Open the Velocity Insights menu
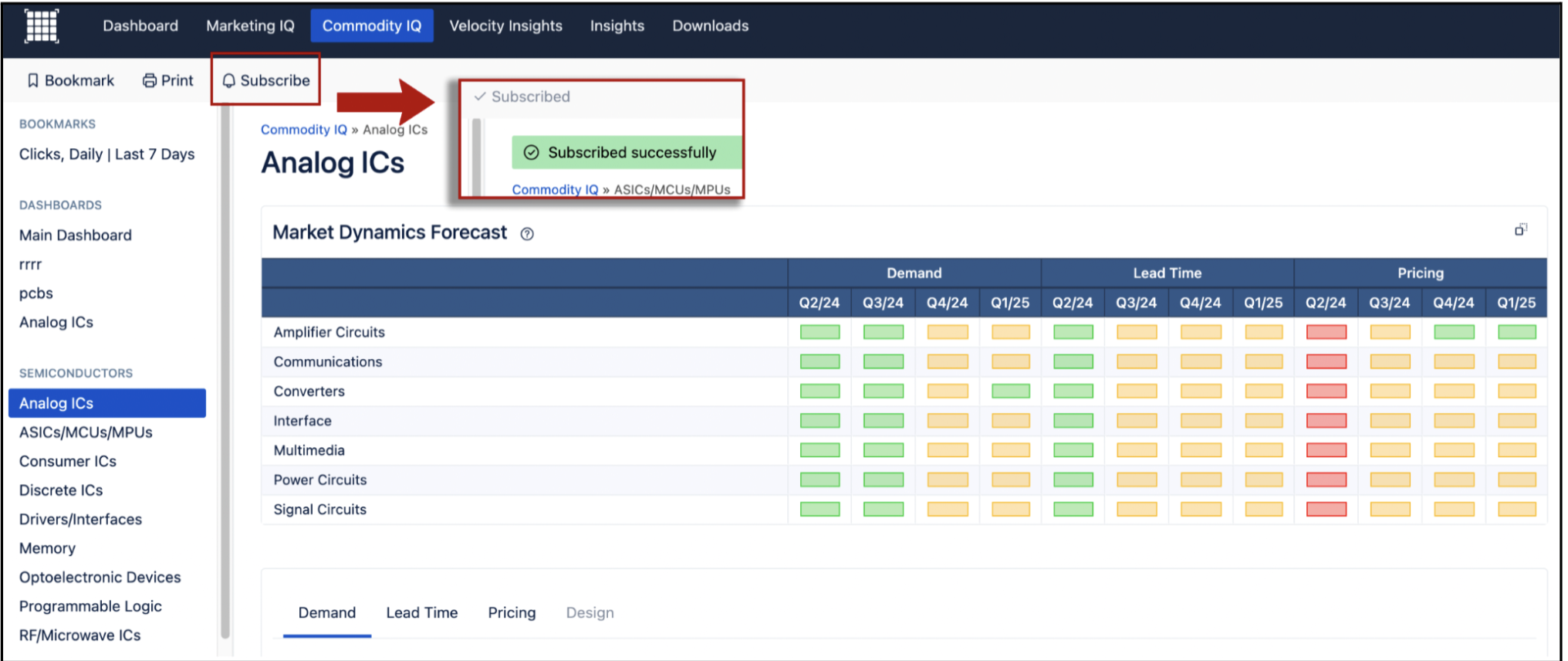Image resolution: width=1568 pixels, height=661 pixels. (505, 26)
